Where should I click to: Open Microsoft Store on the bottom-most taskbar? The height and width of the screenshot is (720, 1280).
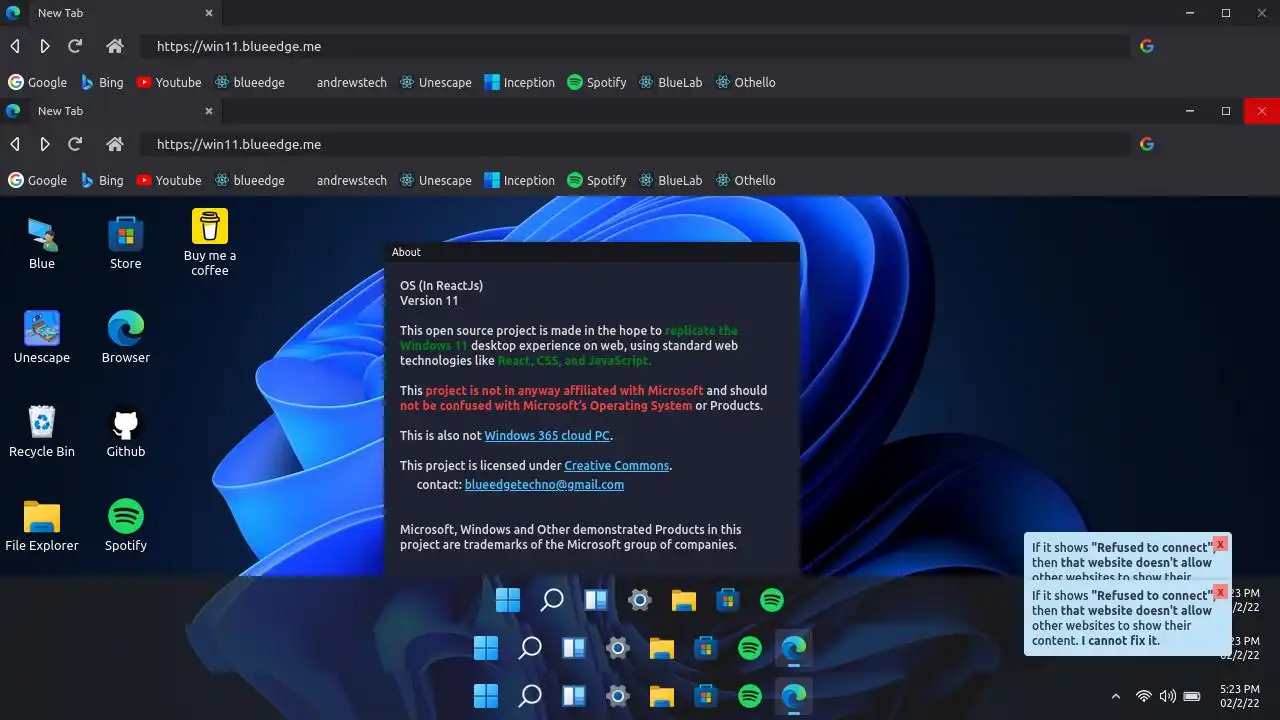(x=706, y=695)
